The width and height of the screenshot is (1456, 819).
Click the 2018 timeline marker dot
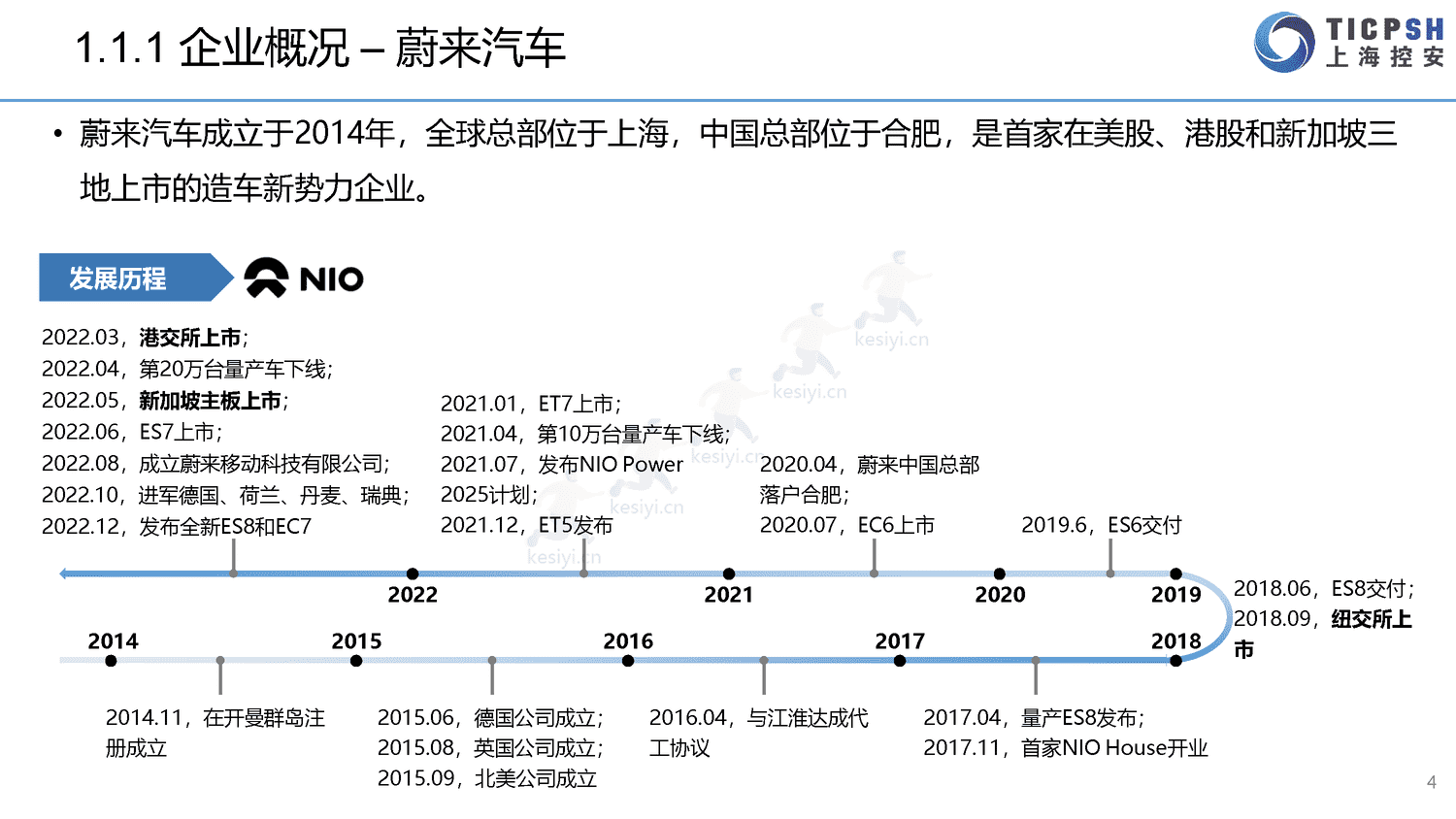[x=1176, y=661]
